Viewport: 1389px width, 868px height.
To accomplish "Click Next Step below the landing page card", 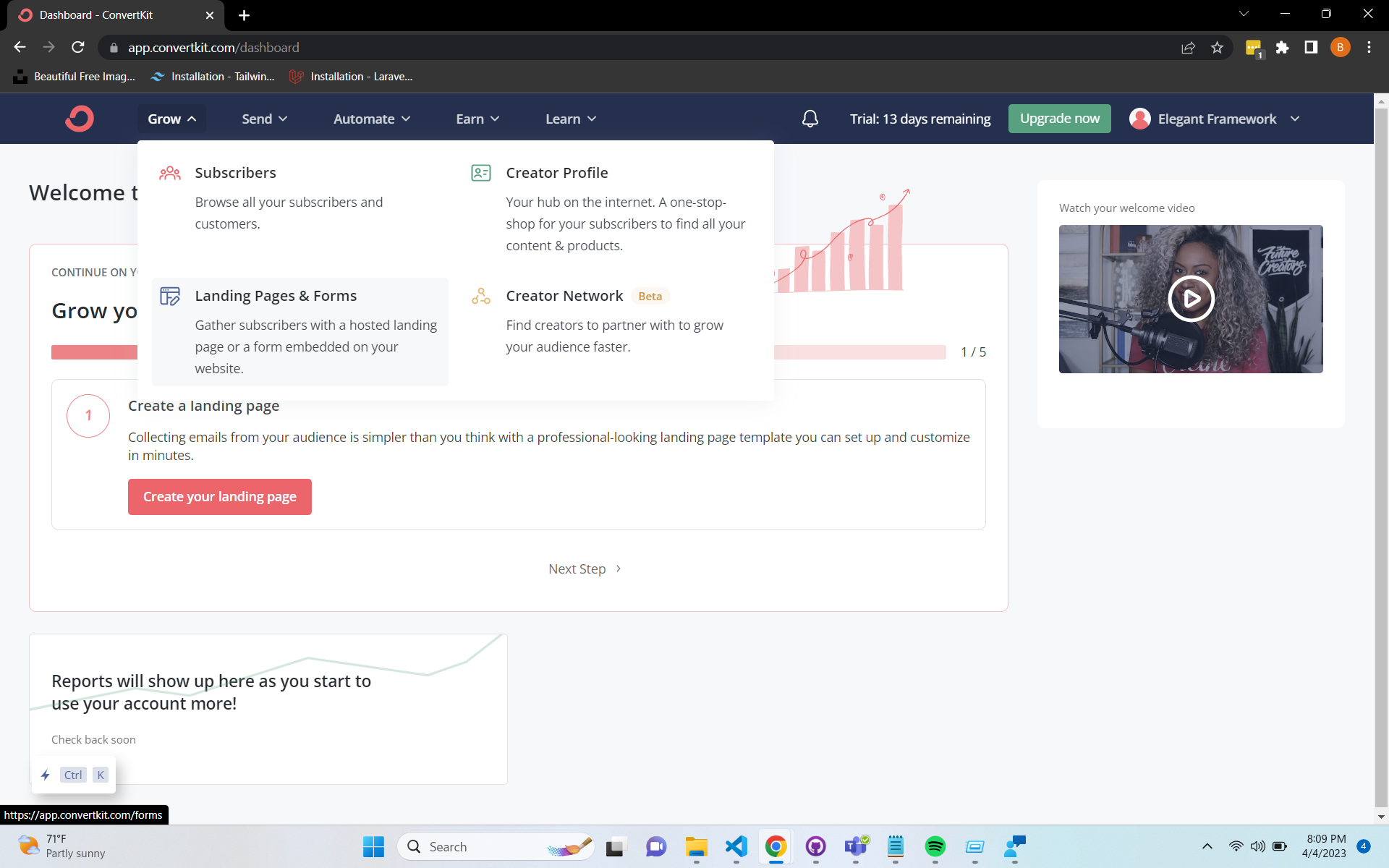I will 585,569.
